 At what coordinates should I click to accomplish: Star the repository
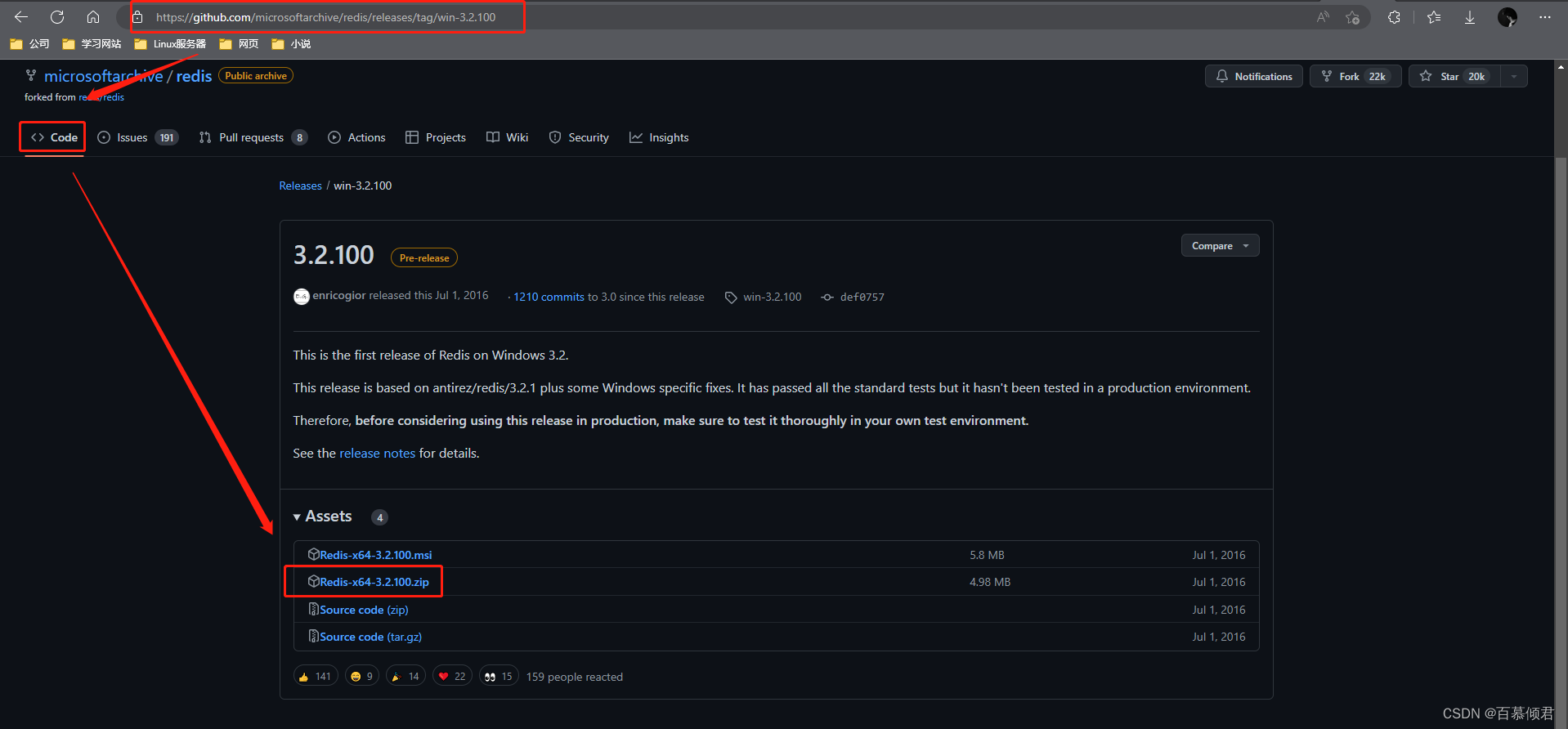click(x=1454, y=76)
